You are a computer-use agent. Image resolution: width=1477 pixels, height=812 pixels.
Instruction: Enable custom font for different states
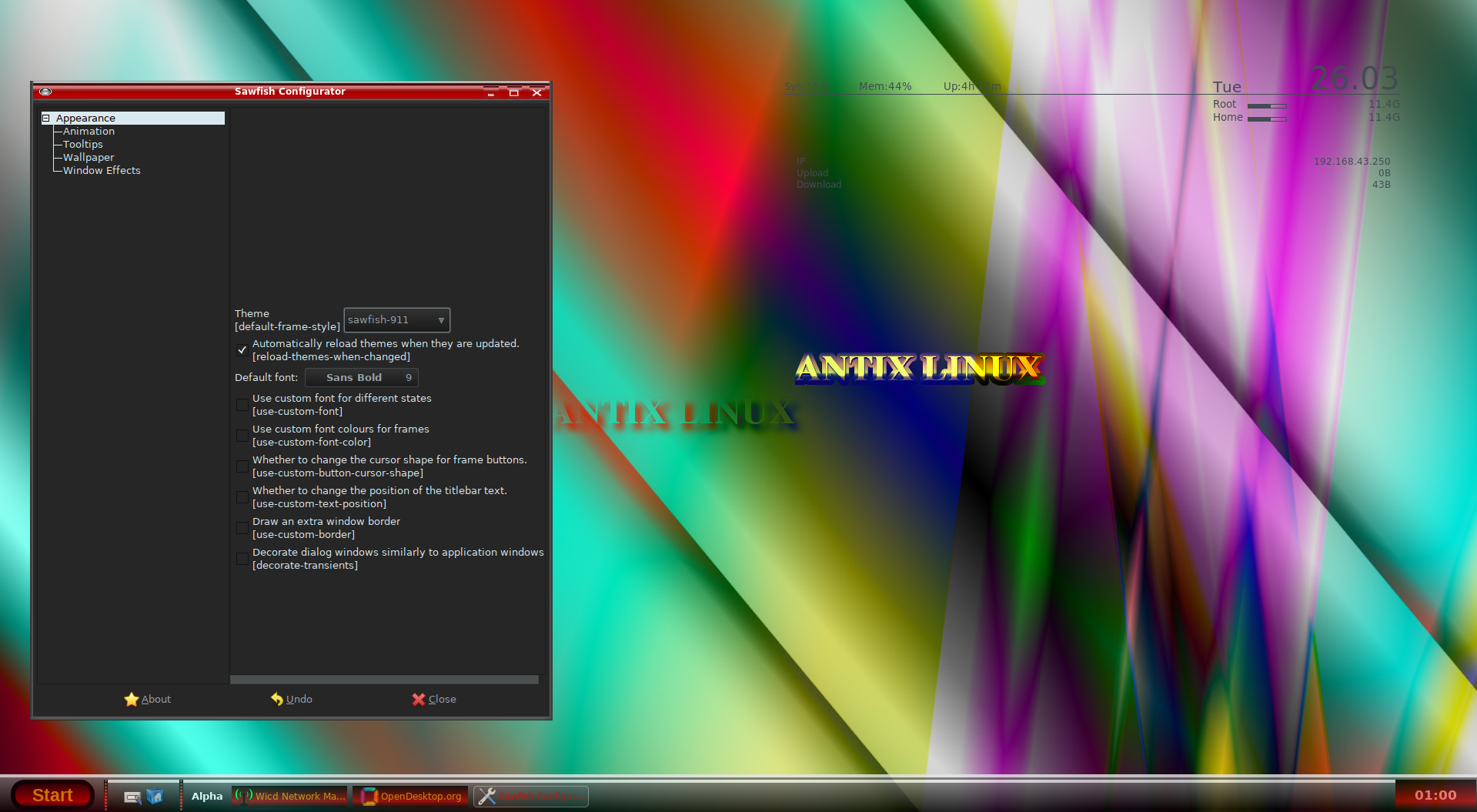point(242,404)
